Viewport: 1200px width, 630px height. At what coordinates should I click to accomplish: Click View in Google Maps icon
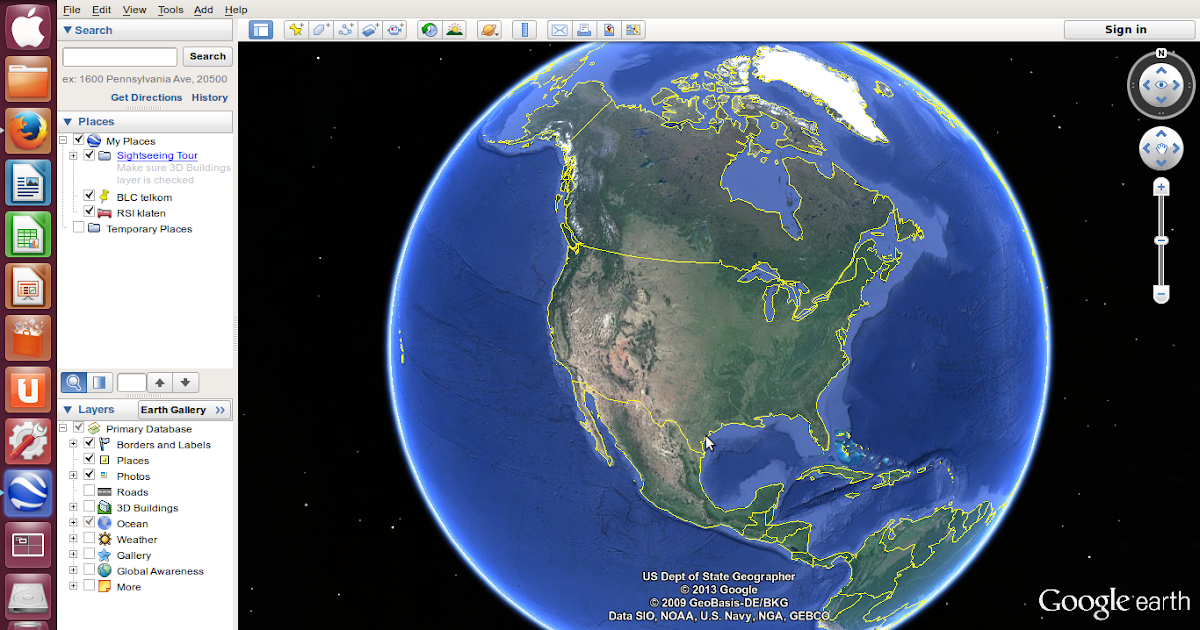(634, 30)
